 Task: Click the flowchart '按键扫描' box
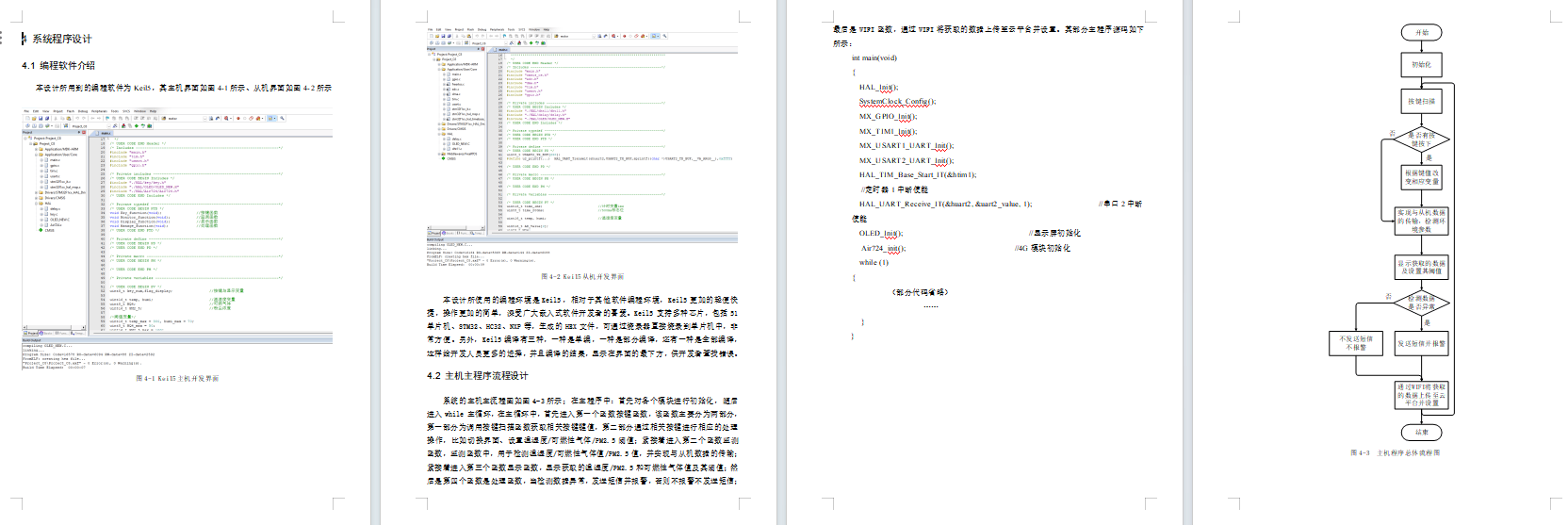click(1421, 101)
